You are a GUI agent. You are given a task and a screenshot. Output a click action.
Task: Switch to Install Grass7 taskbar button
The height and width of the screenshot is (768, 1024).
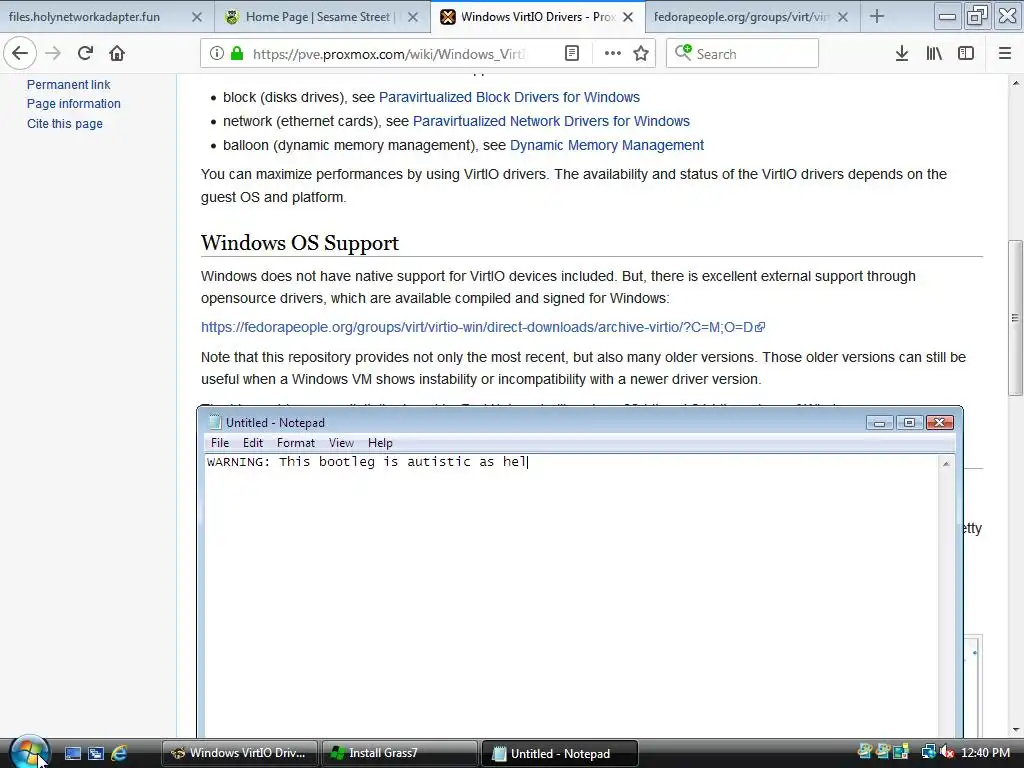[x=399, y=754]
